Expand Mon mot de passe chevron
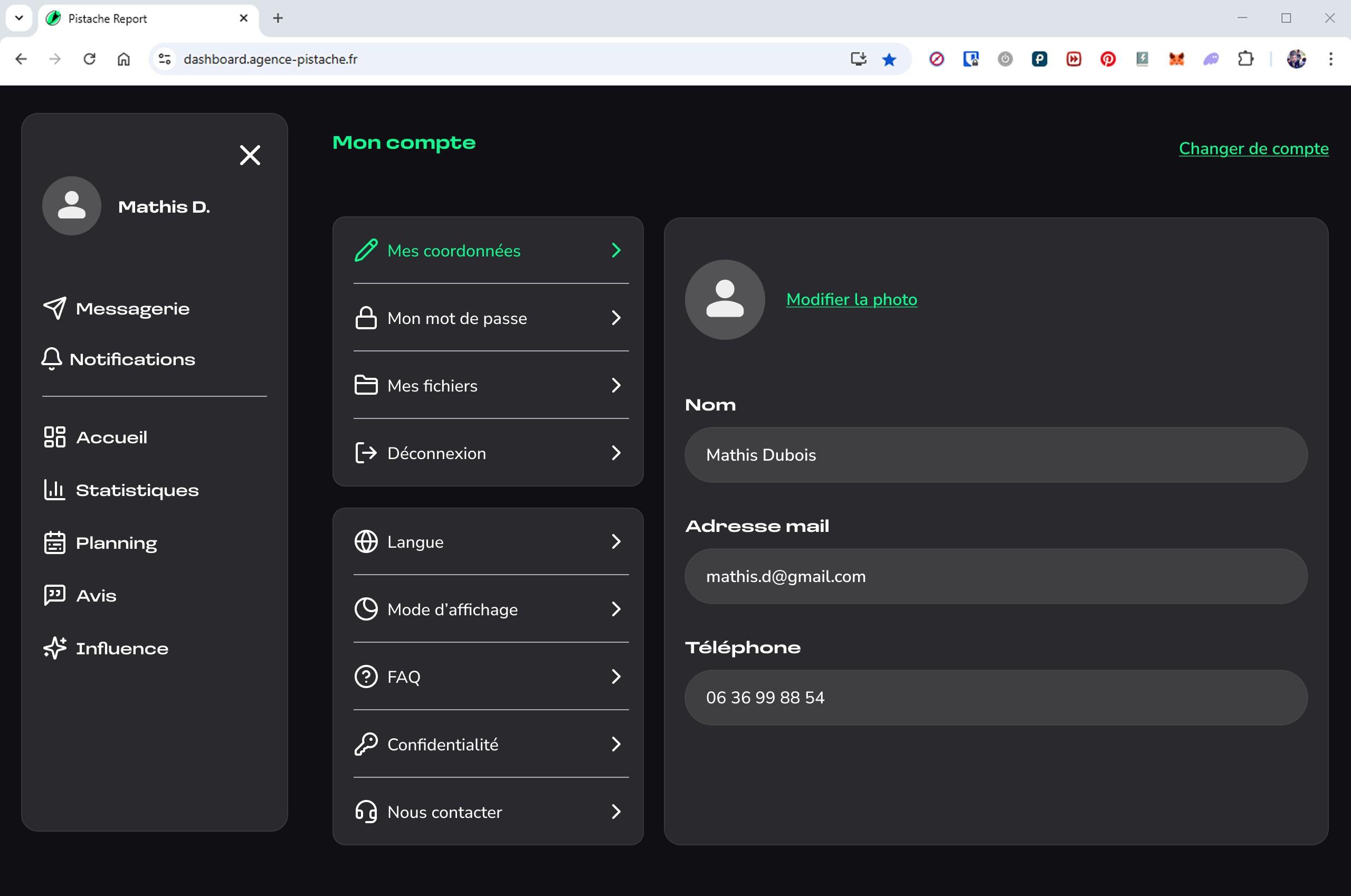Screen dimensions: 1351x896 (x=615, y=318)
